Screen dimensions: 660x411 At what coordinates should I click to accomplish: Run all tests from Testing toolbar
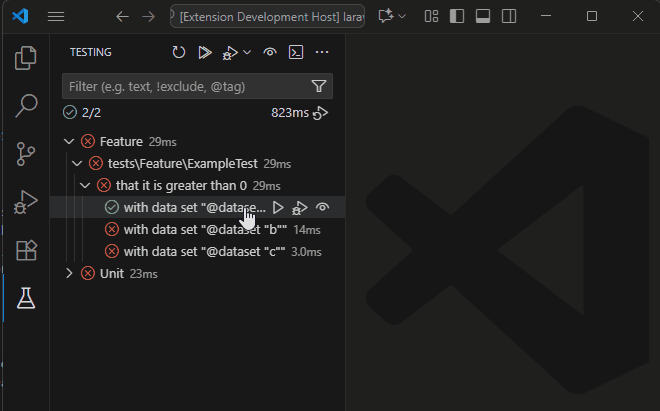point(204,52)
